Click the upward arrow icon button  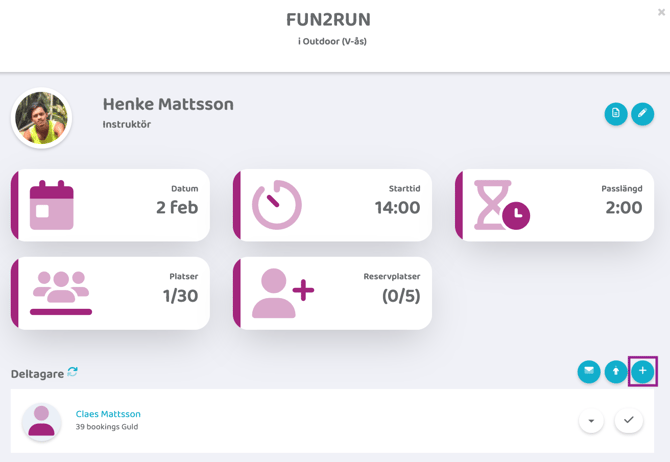click(616, 372)
